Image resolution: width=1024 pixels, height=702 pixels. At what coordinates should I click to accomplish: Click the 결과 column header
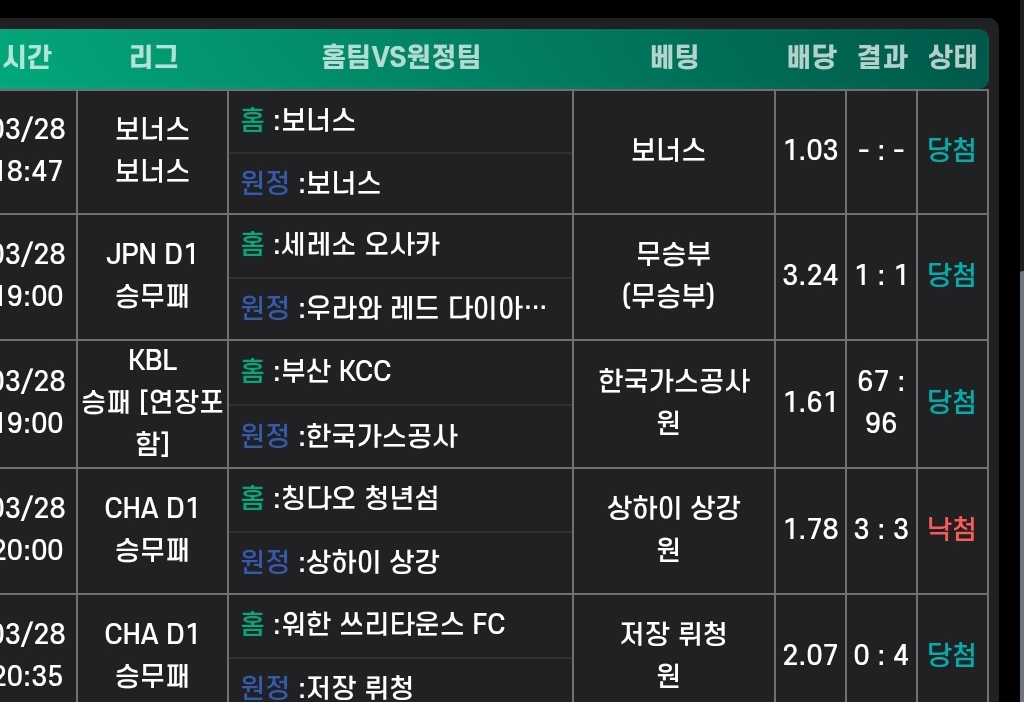[x=881, y=57]
